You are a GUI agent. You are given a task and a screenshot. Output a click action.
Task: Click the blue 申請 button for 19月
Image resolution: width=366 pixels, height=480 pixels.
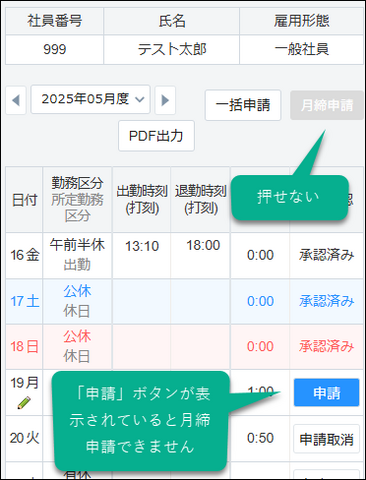pyautogui.click(x=326, y=393)
